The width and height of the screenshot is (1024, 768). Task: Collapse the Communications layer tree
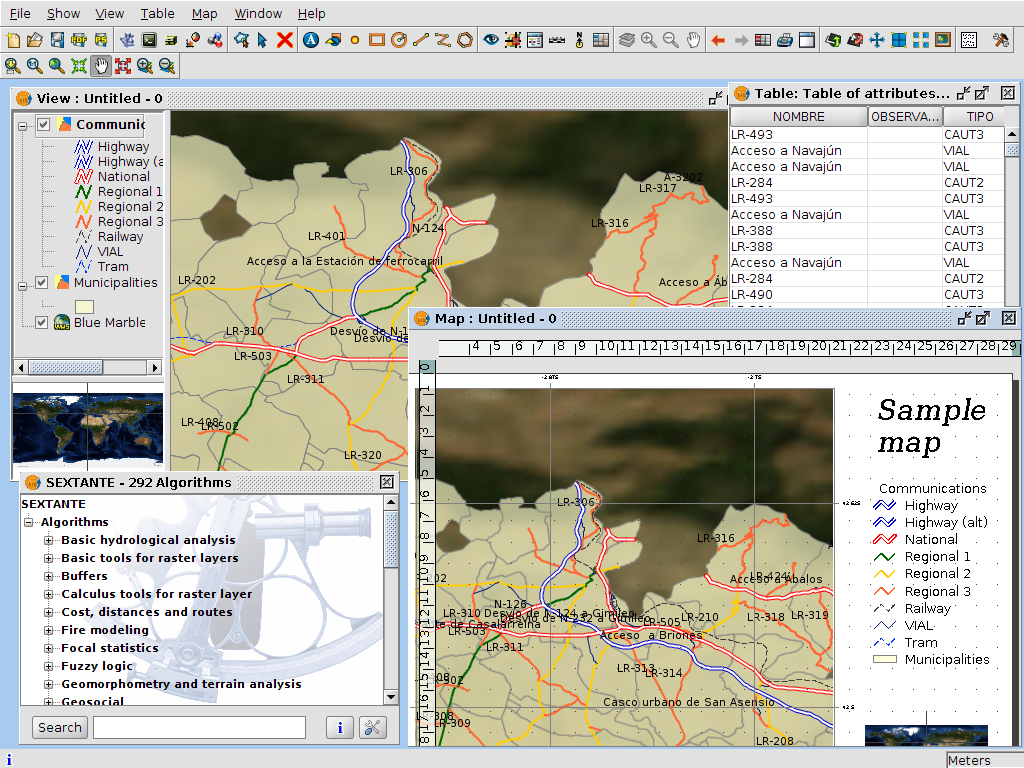tap(23, 125)
